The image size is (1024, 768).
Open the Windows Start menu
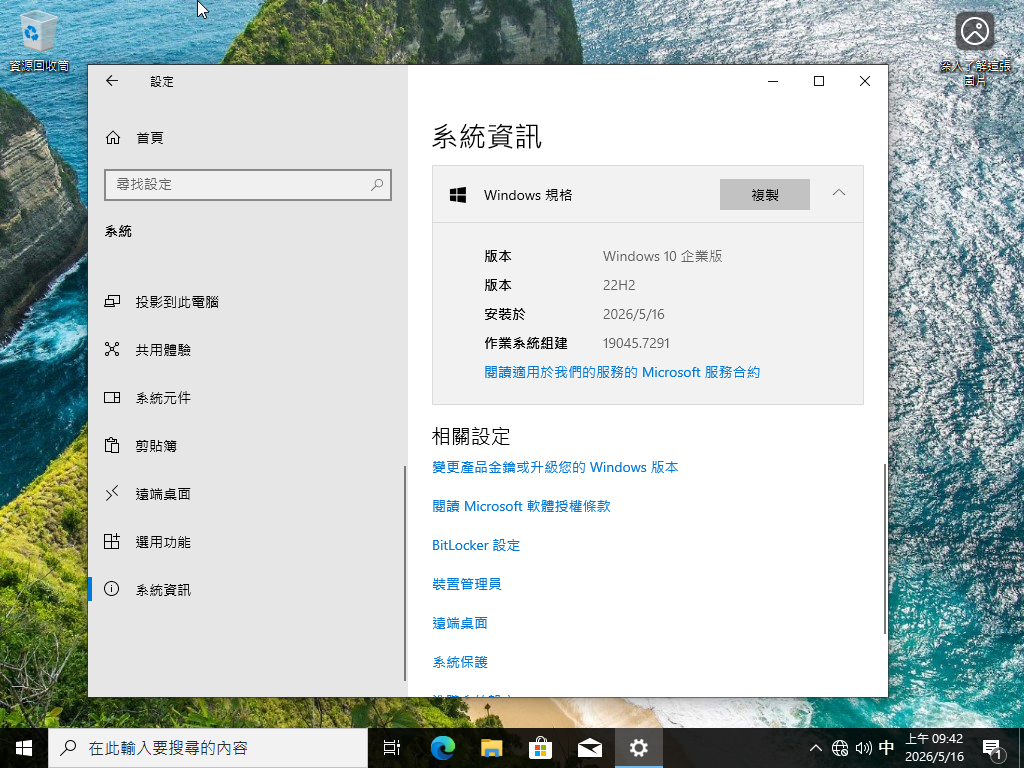click(x=24, y=748)
